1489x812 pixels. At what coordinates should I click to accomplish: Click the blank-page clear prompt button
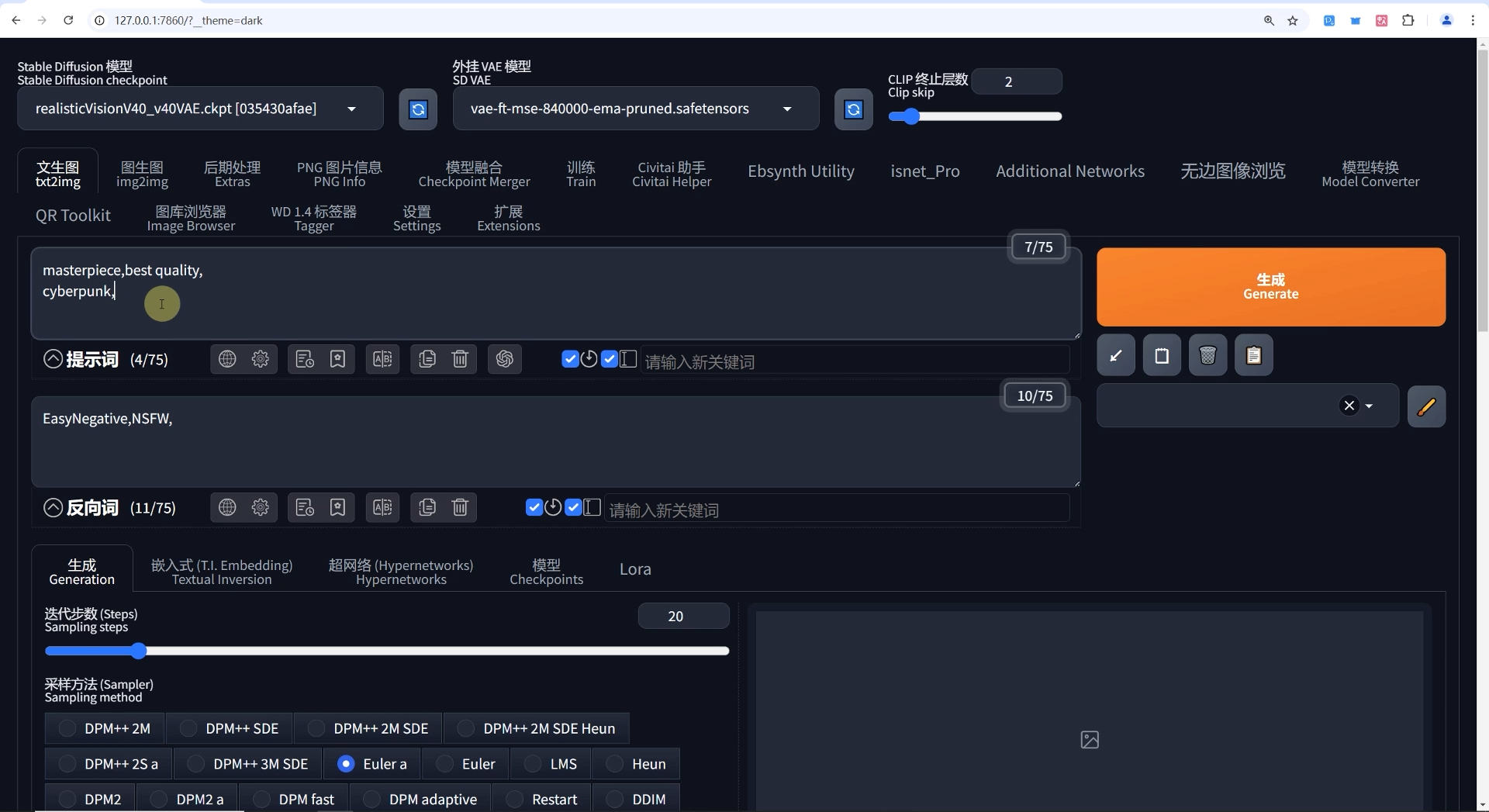1162,355
